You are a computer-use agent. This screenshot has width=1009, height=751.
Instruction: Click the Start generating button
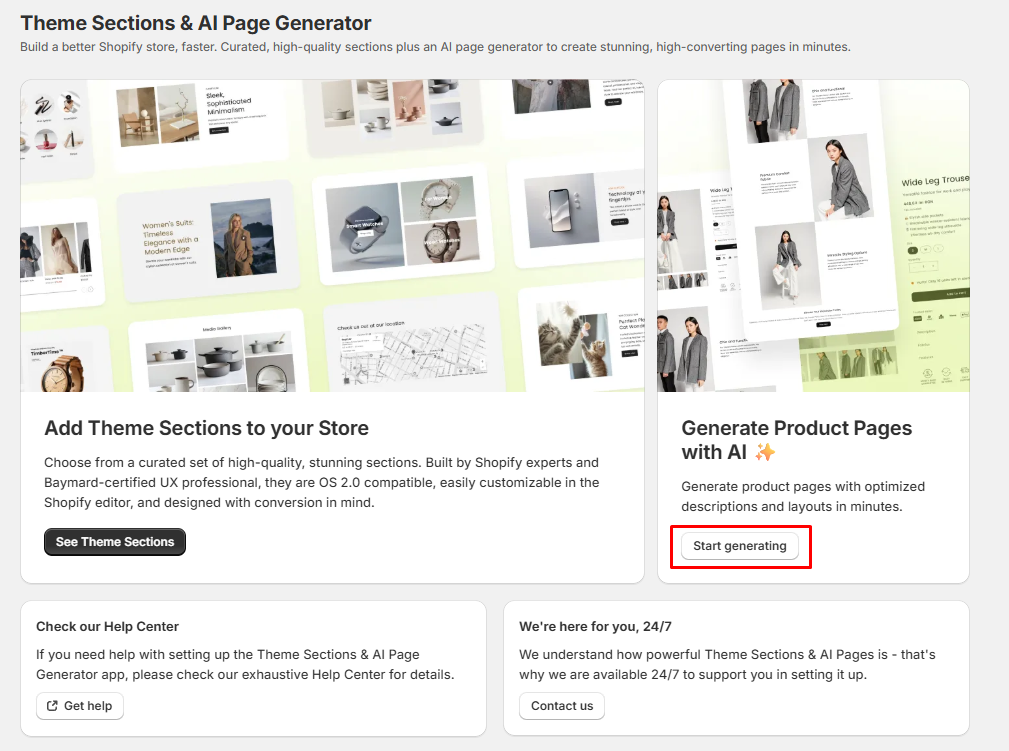coord(739,546)
